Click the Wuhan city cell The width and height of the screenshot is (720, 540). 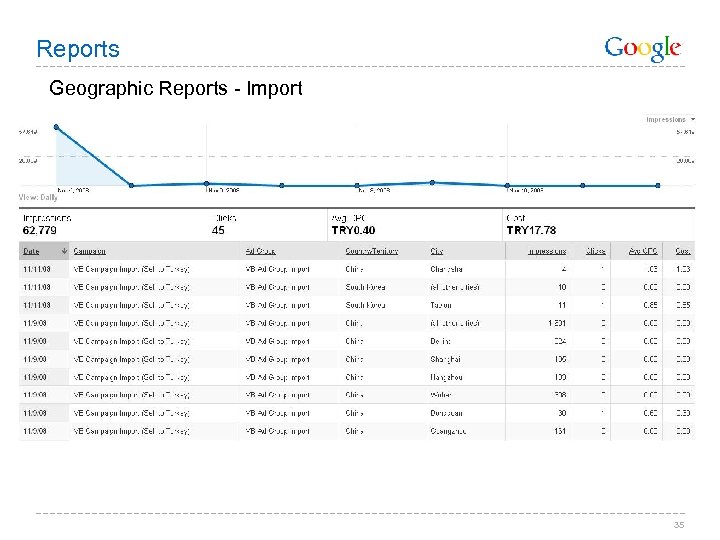441,395
